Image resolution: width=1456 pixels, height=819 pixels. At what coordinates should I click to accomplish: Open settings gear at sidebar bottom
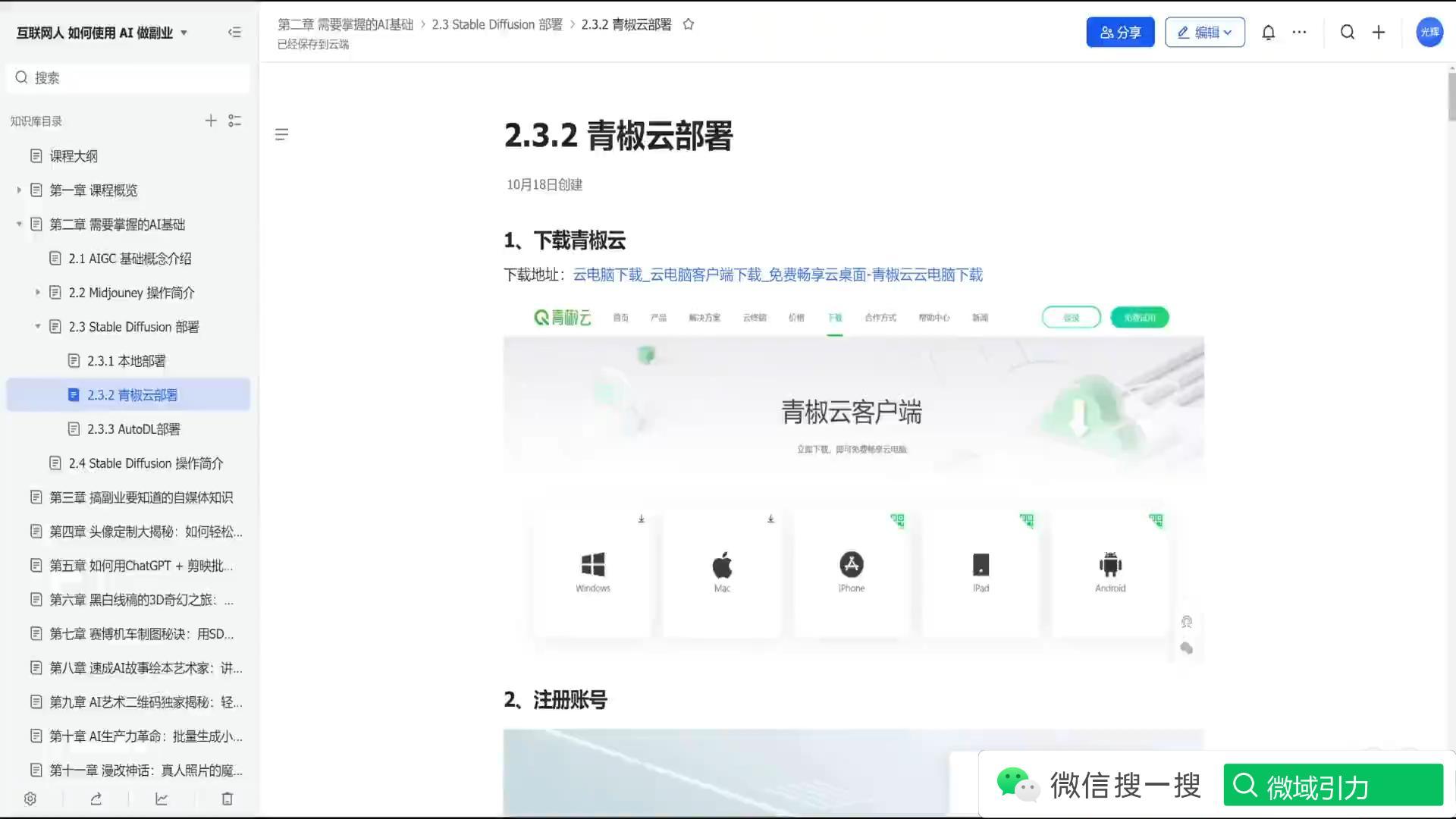(30, 799)
